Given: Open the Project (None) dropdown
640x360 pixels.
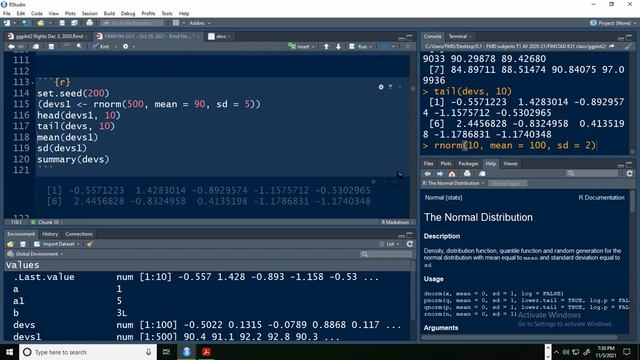Looking at the screenshot, I should click(613, 23).
